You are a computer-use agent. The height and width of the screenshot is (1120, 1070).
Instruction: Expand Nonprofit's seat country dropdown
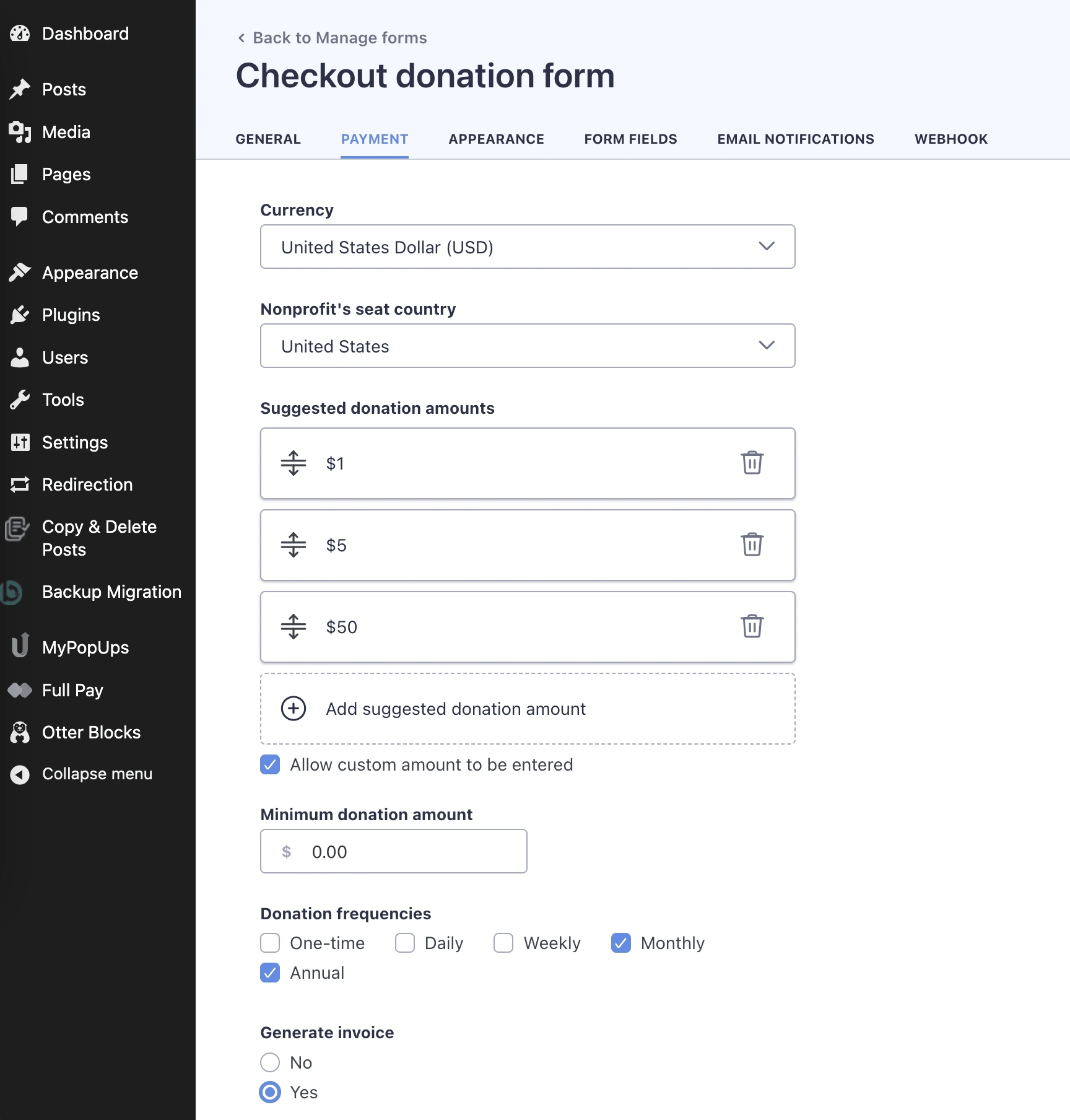click(x=527, y=346)
